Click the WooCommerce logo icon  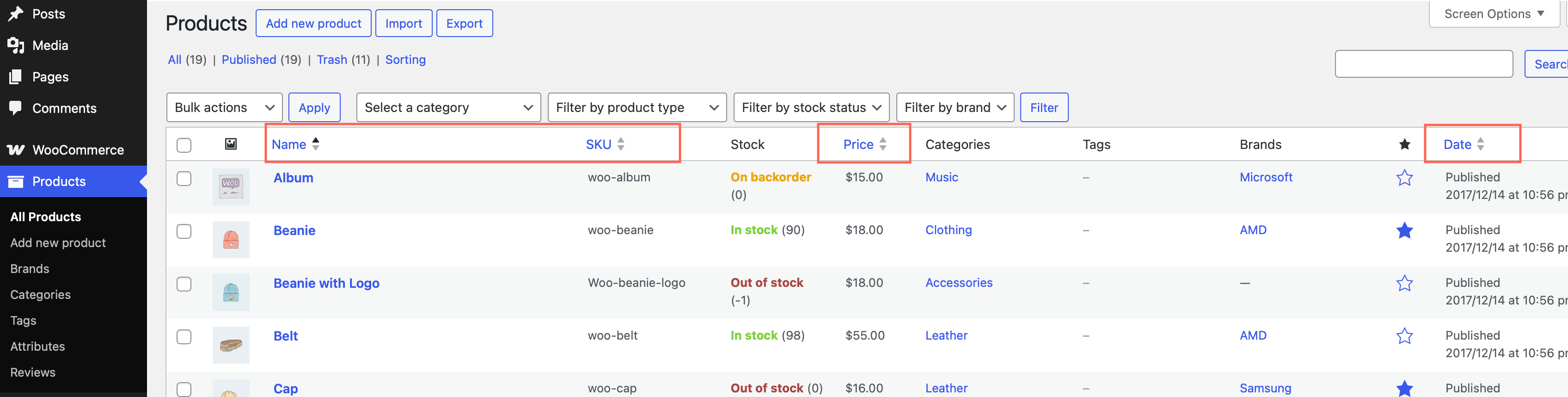tap(16, 150)
